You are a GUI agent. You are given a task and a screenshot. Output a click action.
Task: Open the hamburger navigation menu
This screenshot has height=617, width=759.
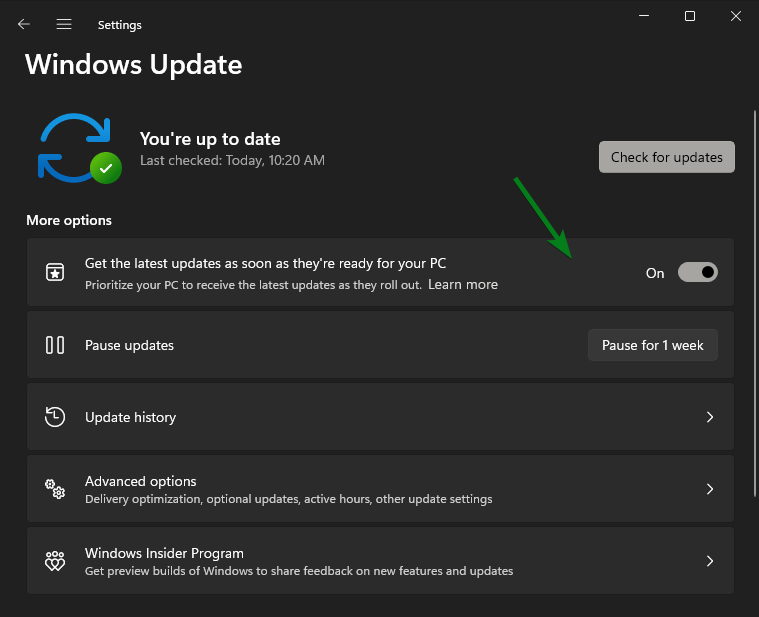click(x=64, y=24)
